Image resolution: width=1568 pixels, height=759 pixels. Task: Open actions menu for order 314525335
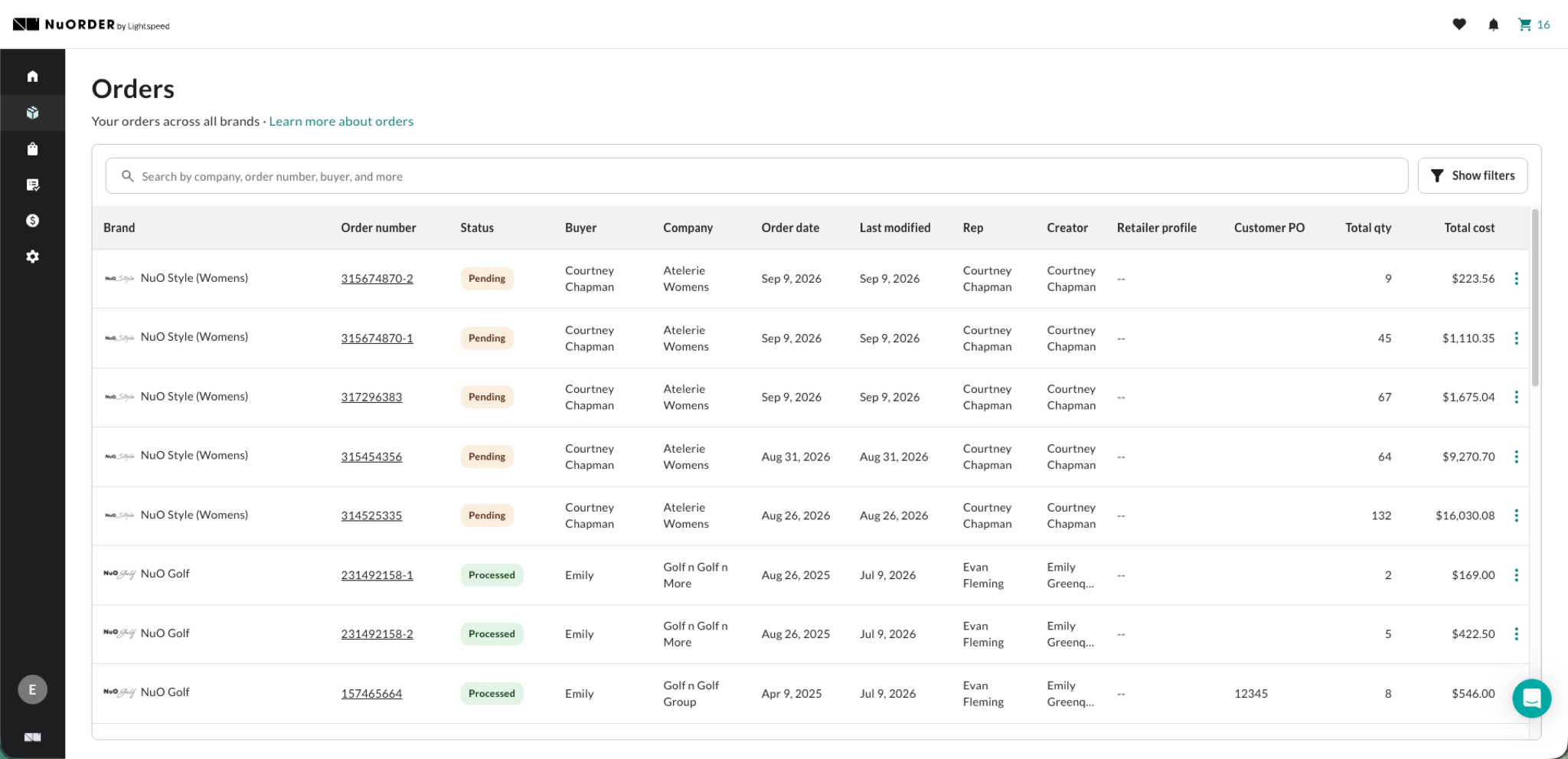click(x=1516, y=515)
